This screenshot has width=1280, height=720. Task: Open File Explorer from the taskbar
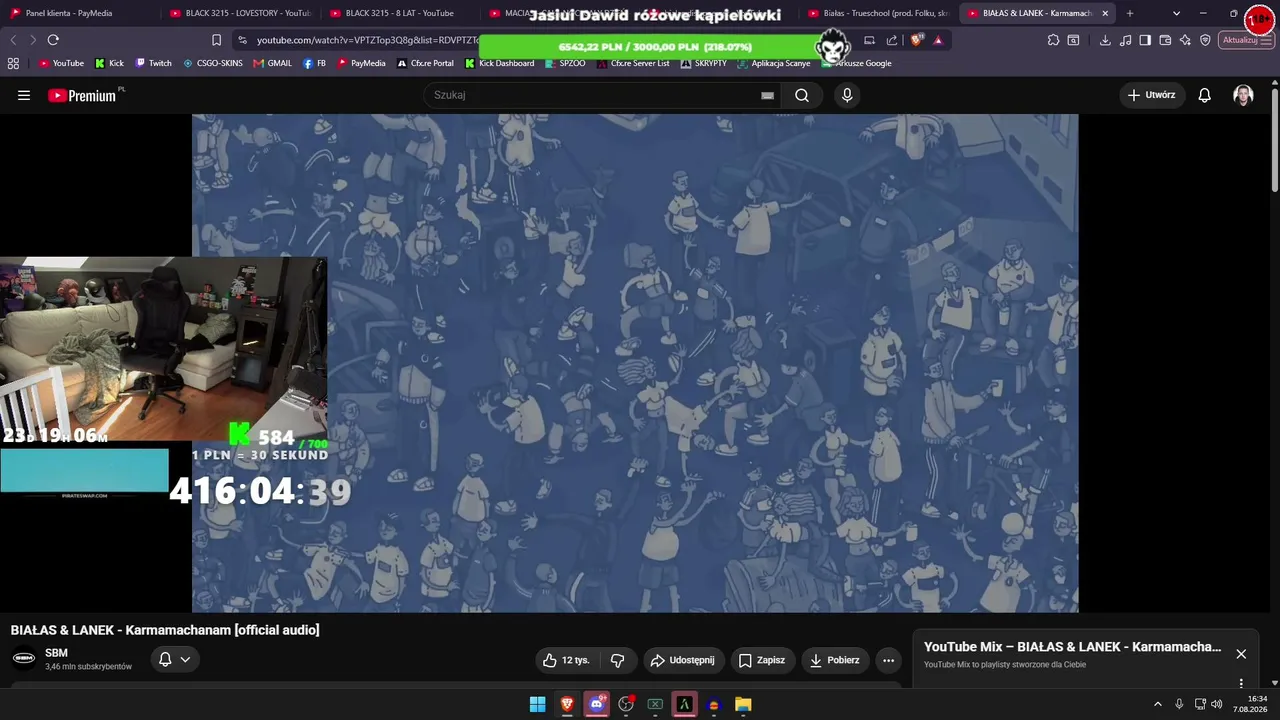pos(743,704)
